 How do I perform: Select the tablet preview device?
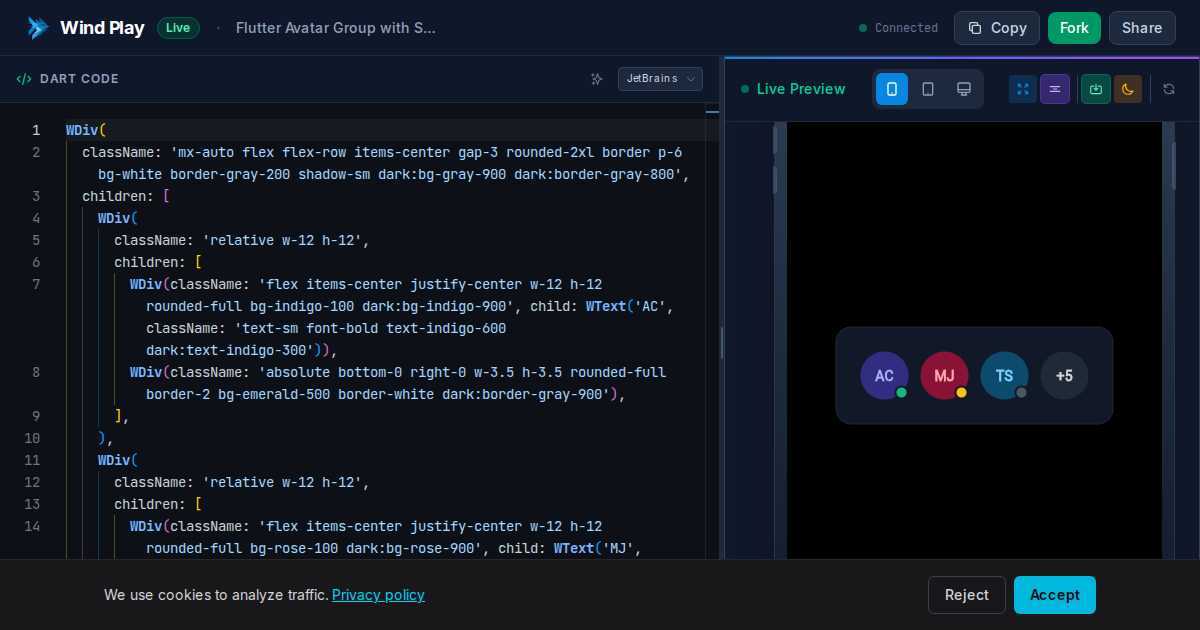tap(928, 89)
